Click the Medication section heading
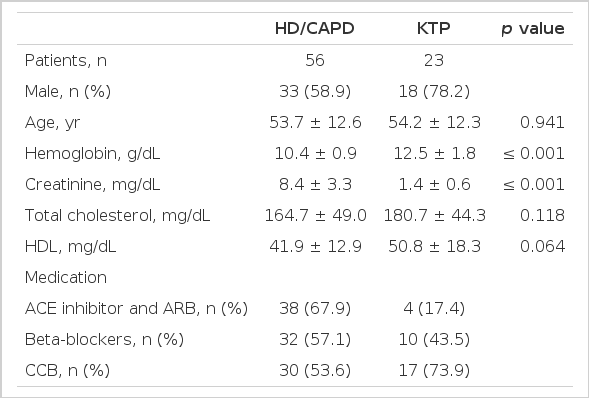Image resolution: width=589 pixels, height=398 pixels. (x=66, y=277)
